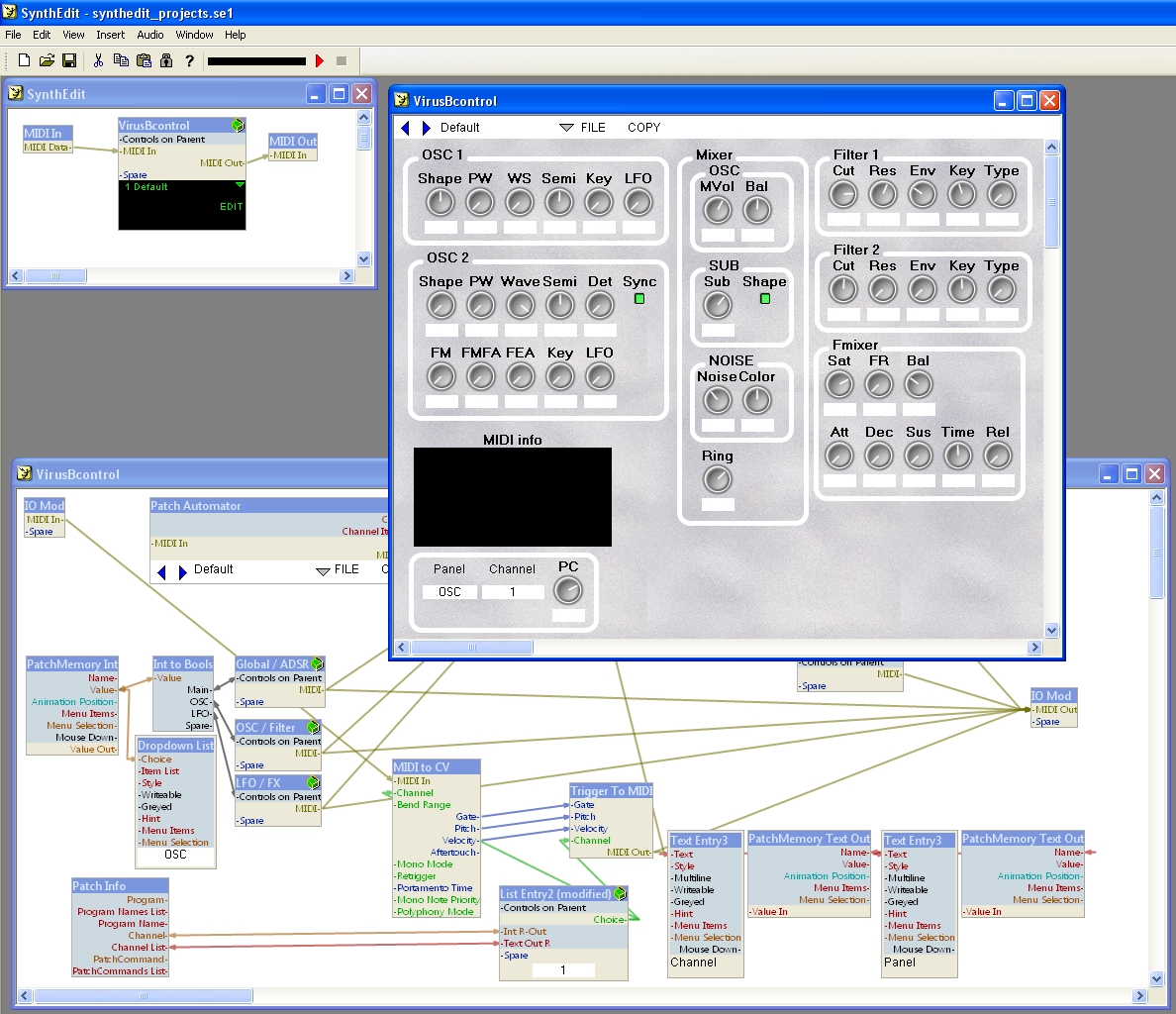The height and width of the screenshot is (1014, 1176).
Task: Click the lock toolbar icon
Action: coord(166,60)
